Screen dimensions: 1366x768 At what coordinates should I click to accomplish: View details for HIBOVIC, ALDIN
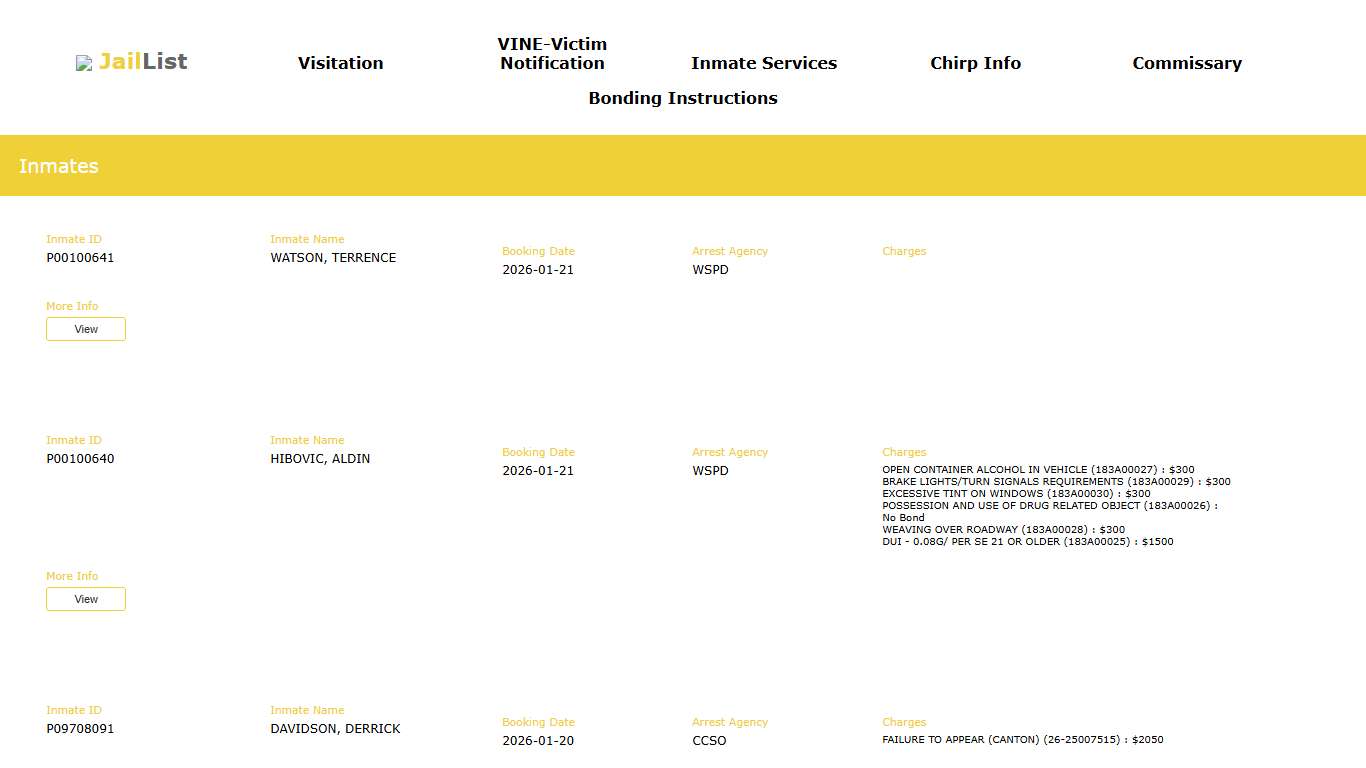pyautogui.click(x=85, y=598)
